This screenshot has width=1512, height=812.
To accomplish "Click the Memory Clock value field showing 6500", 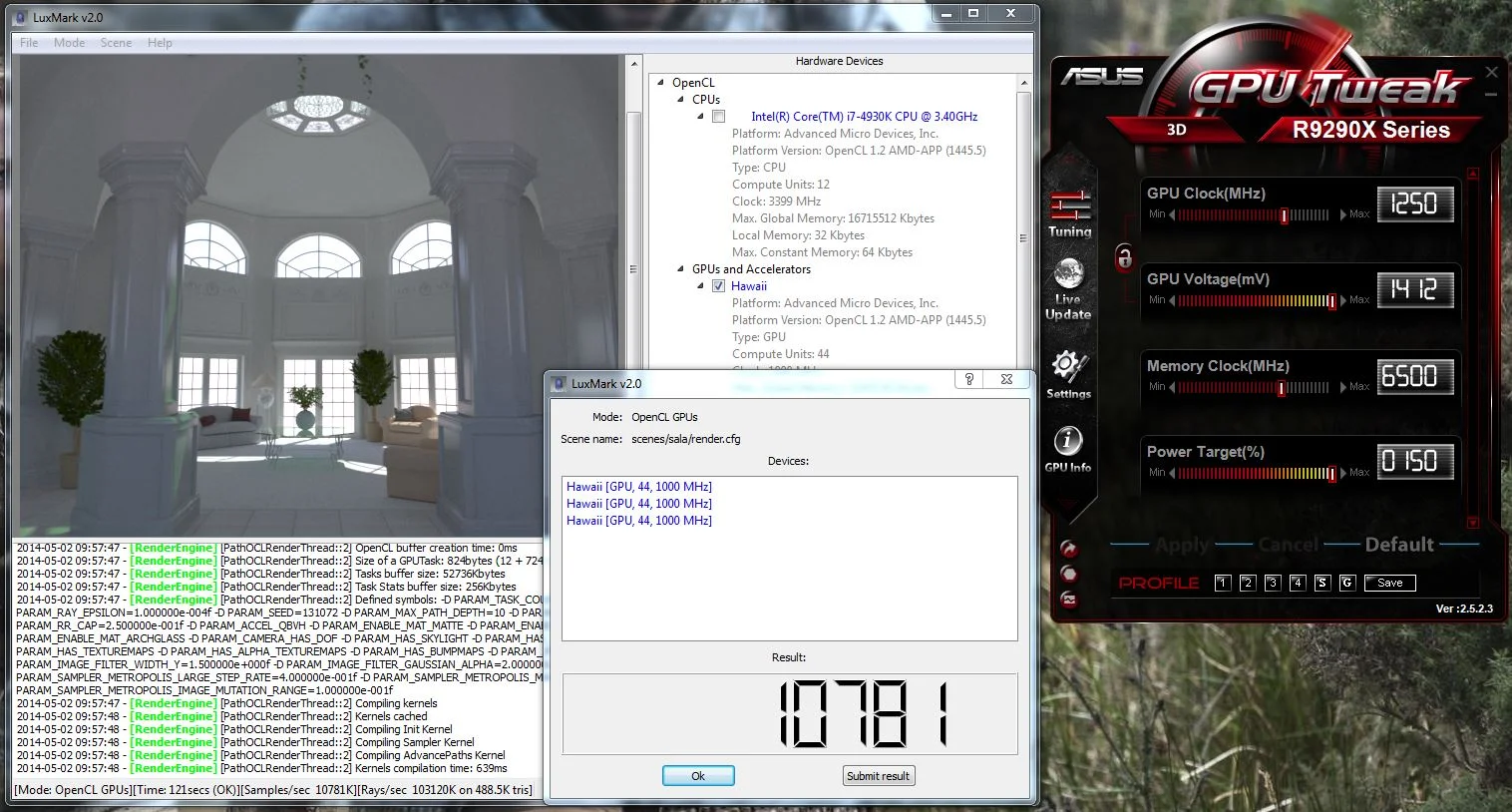I will point(1415,376).
